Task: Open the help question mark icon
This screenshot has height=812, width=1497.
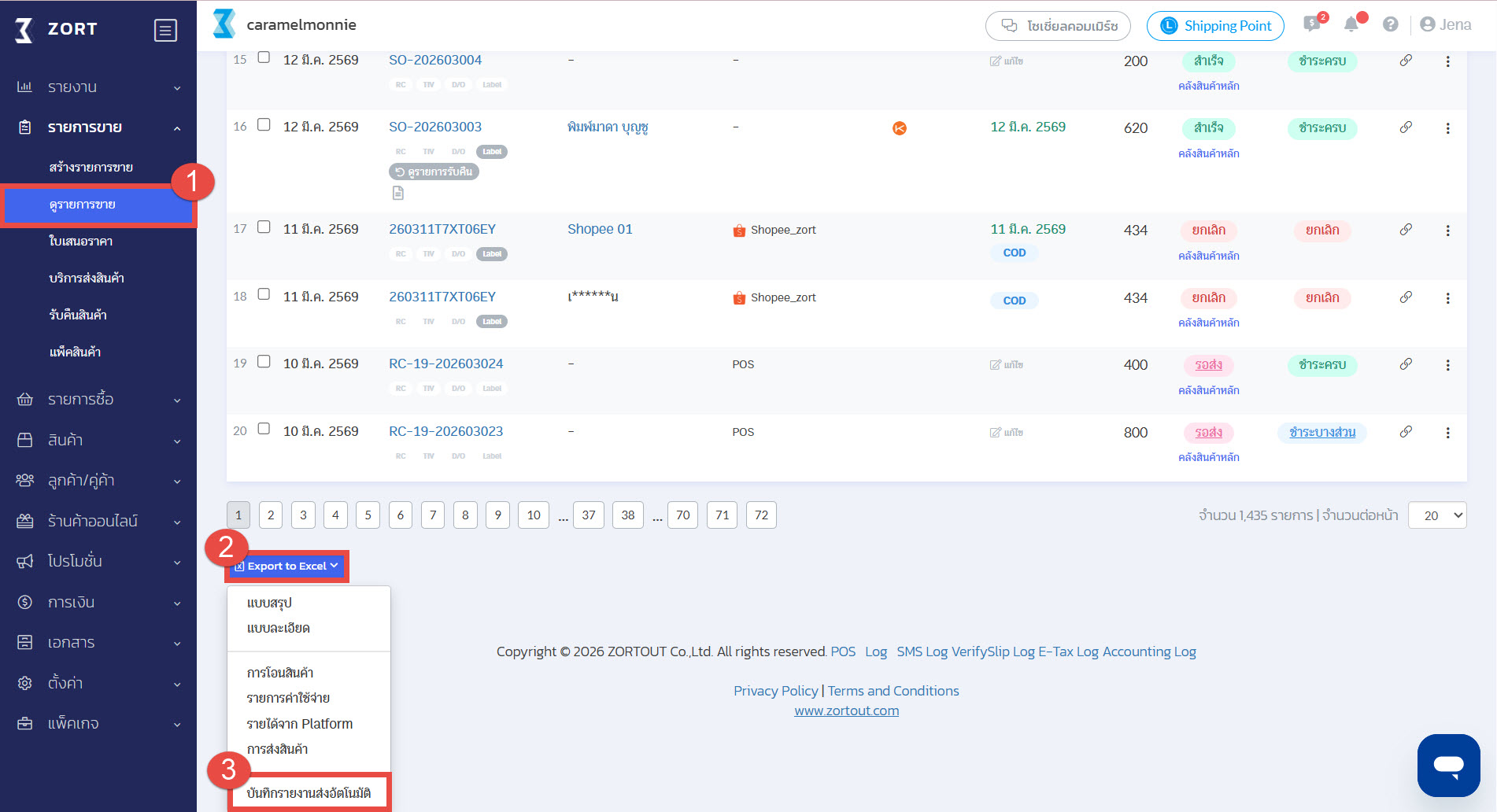Action: coord(1391,24)
